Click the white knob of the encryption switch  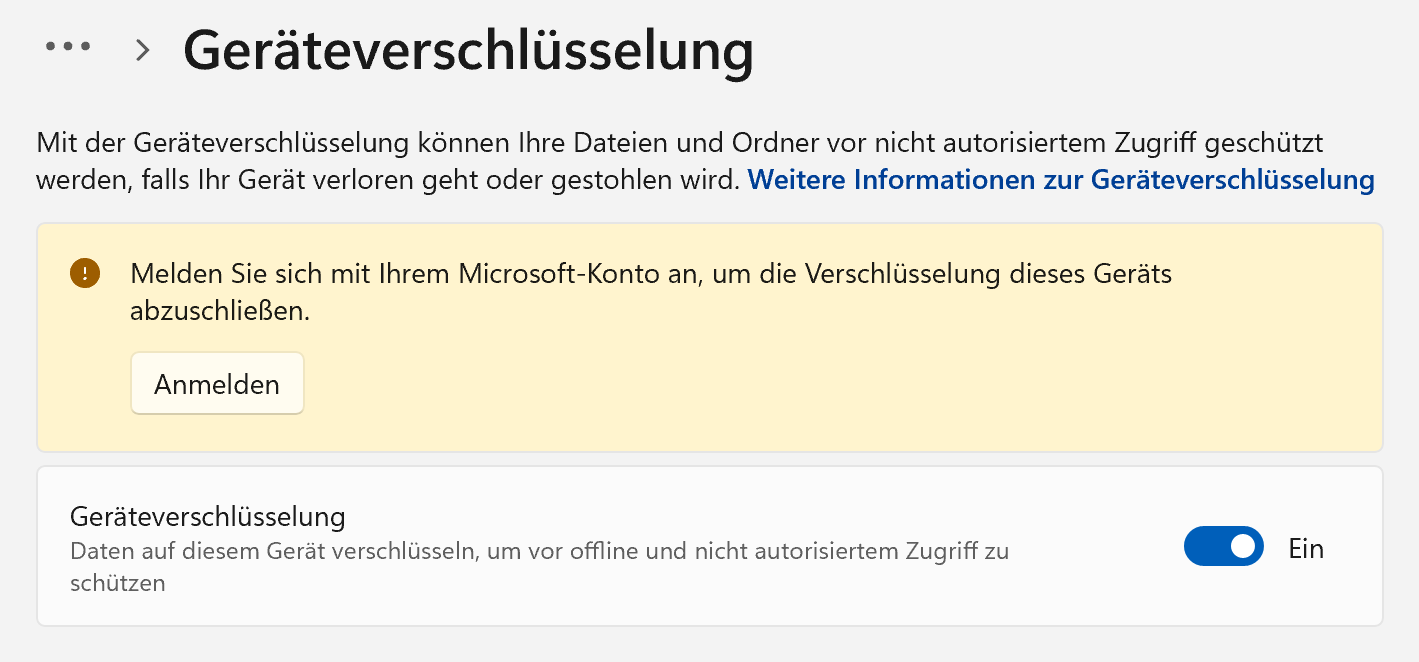(1243, 547)
